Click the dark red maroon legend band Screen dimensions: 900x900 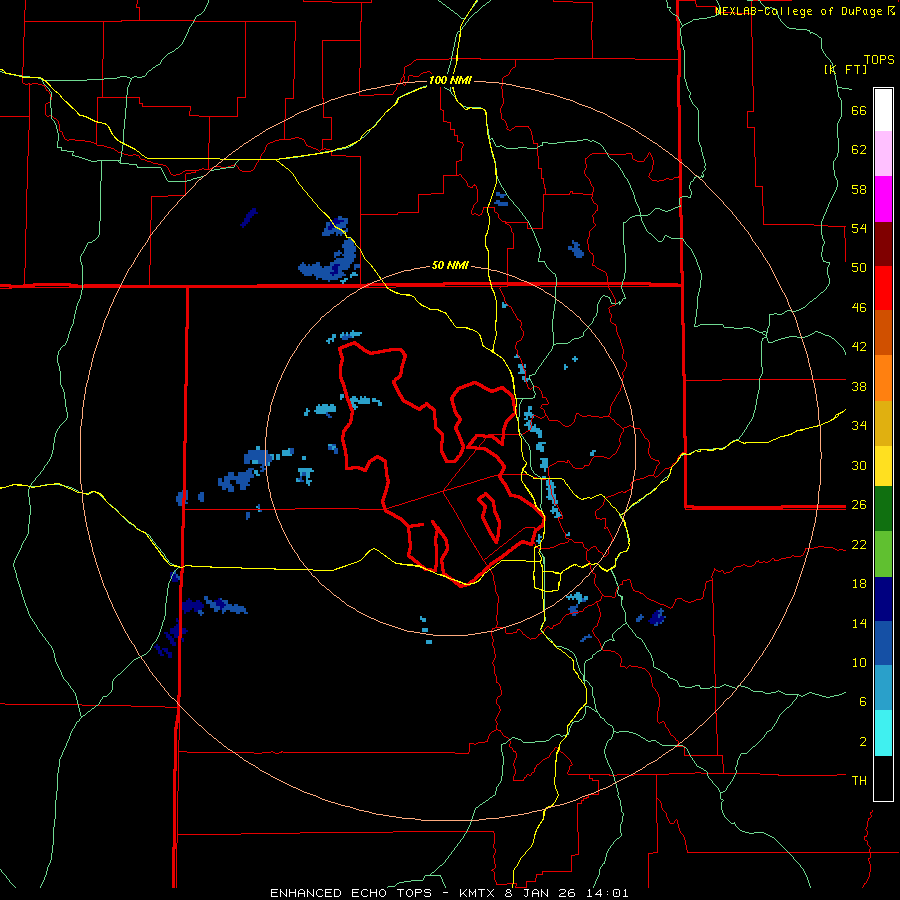[x=883, y=244]
